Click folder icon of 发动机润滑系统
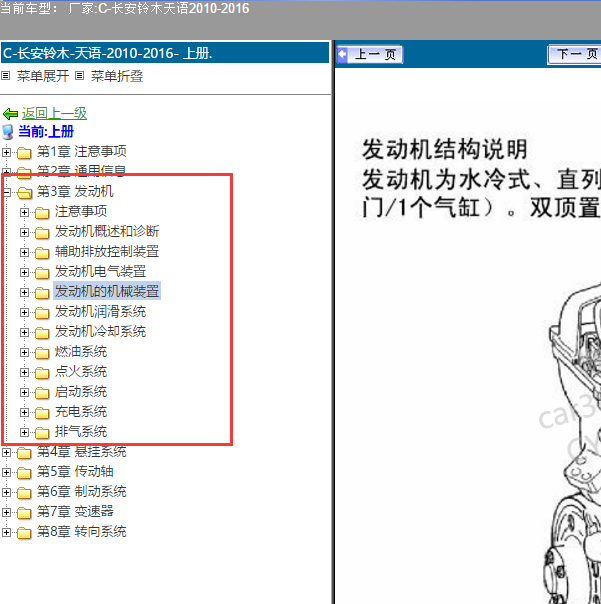The width and height of the screenshot is (601, 604). (42, 313)
